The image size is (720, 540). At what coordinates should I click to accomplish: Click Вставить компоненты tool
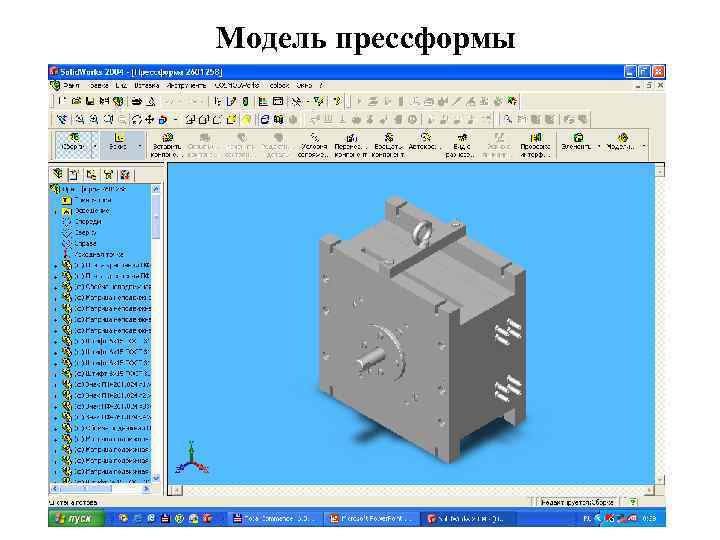167,146
